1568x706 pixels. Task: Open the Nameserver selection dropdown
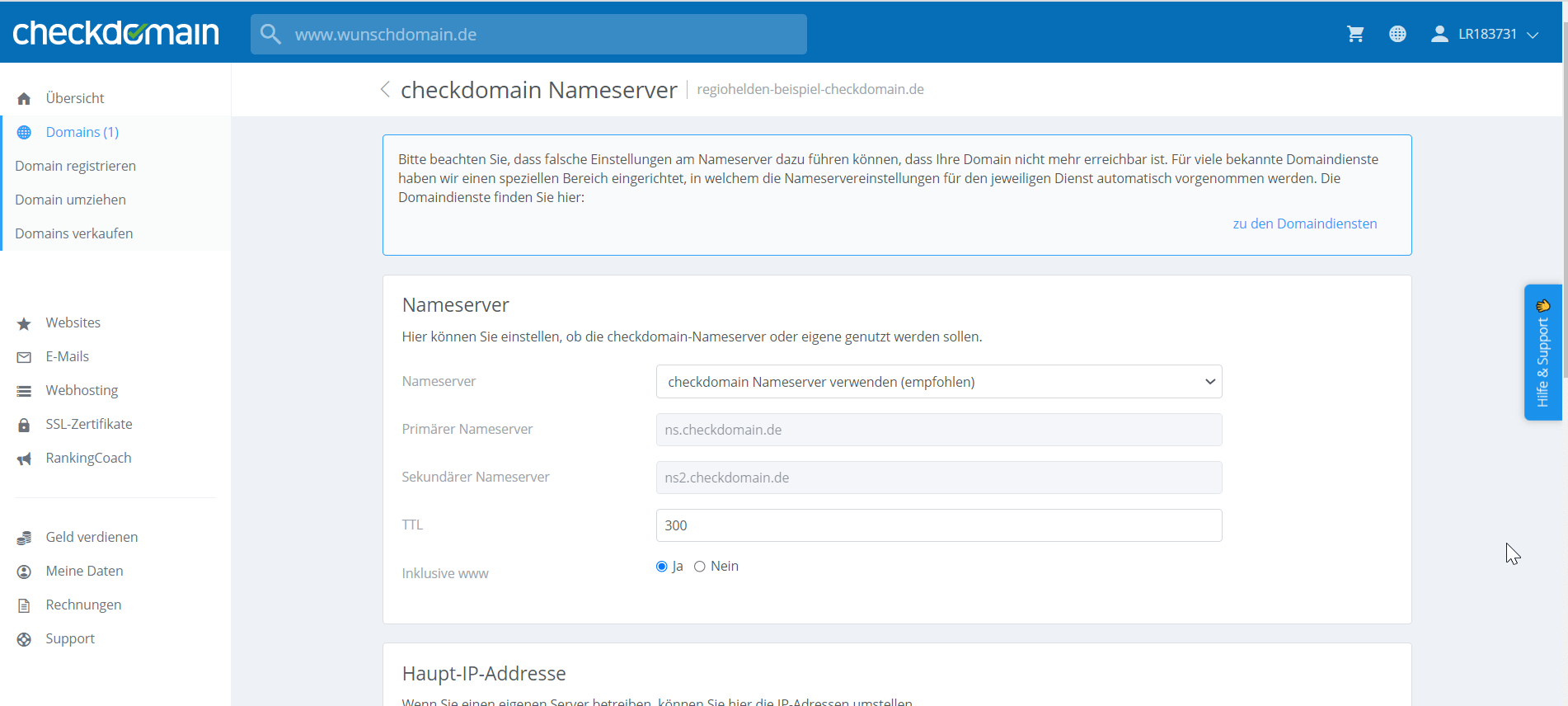[x=939, y=382]
